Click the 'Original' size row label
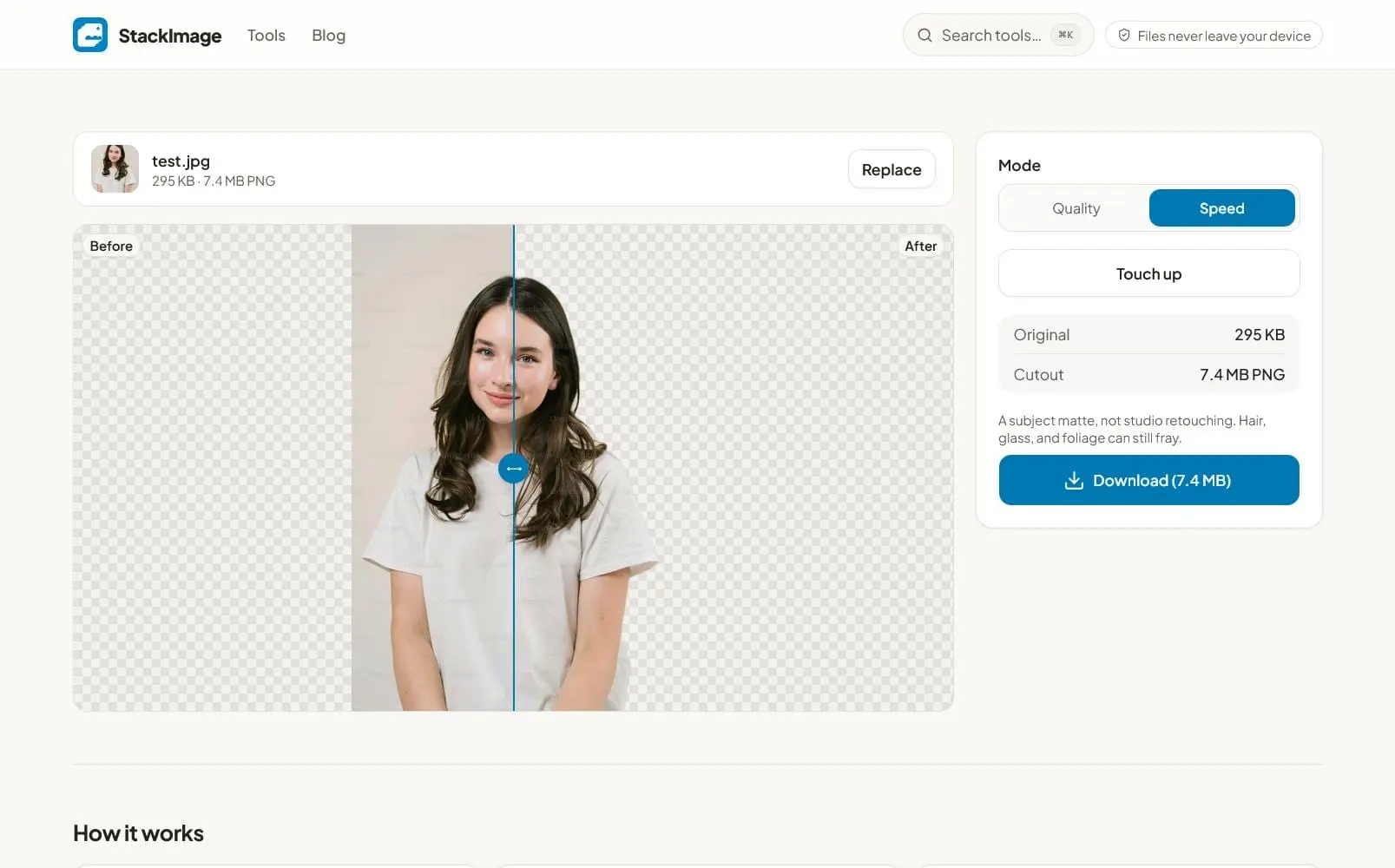The height and width of the screenshot is (868, 1395). tap(1041, 335)
